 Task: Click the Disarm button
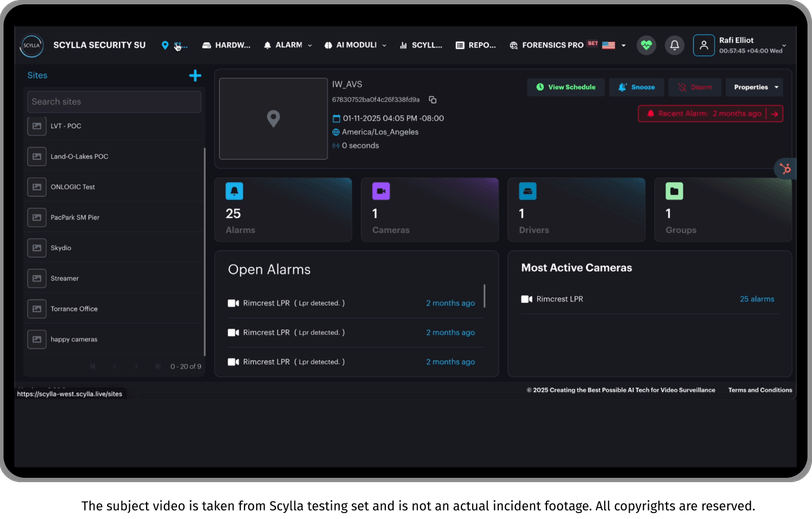point(694,87)
